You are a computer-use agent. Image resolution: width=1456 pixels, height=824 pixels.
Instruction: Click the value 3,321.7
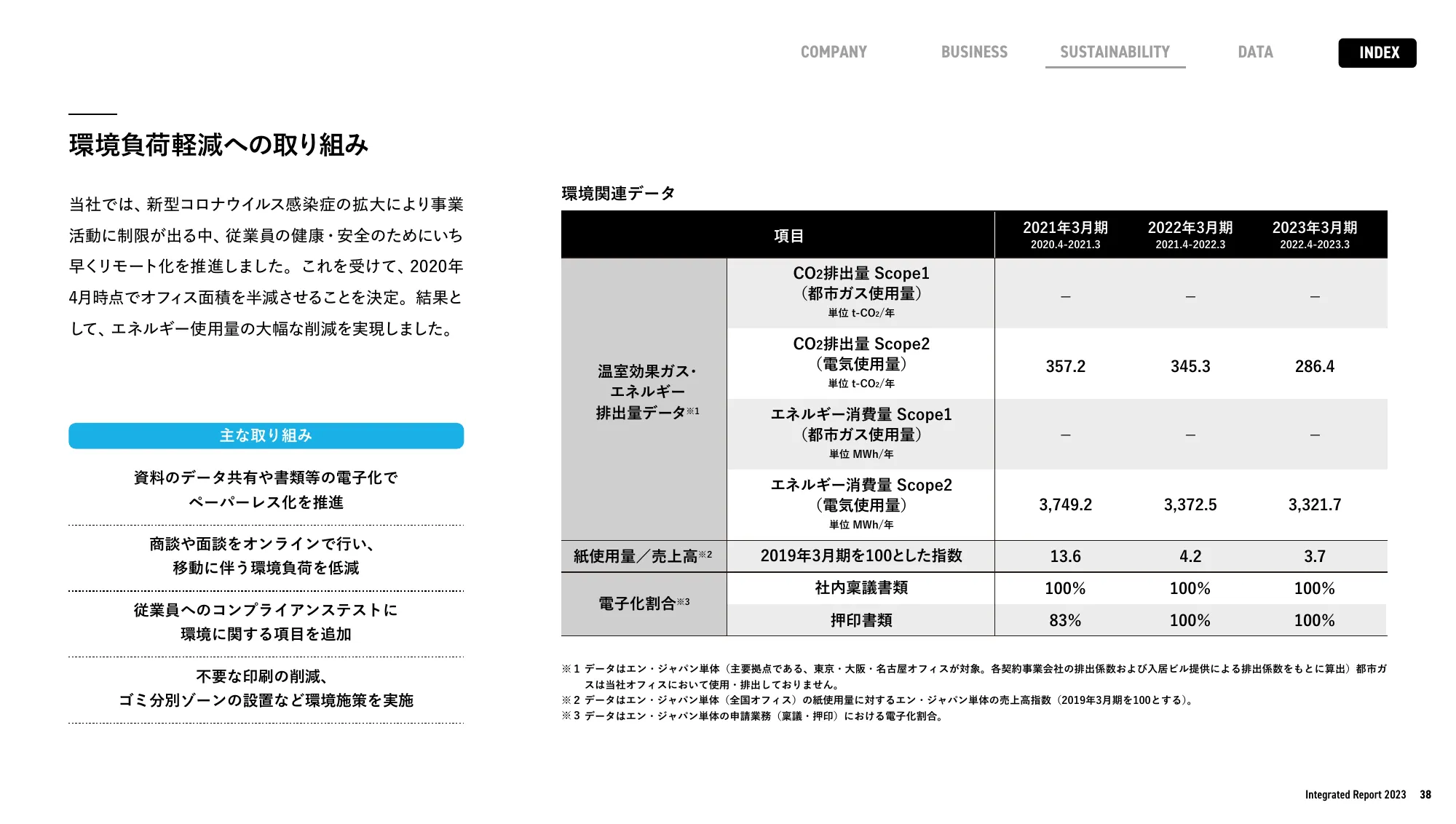tap(1315, 504)
